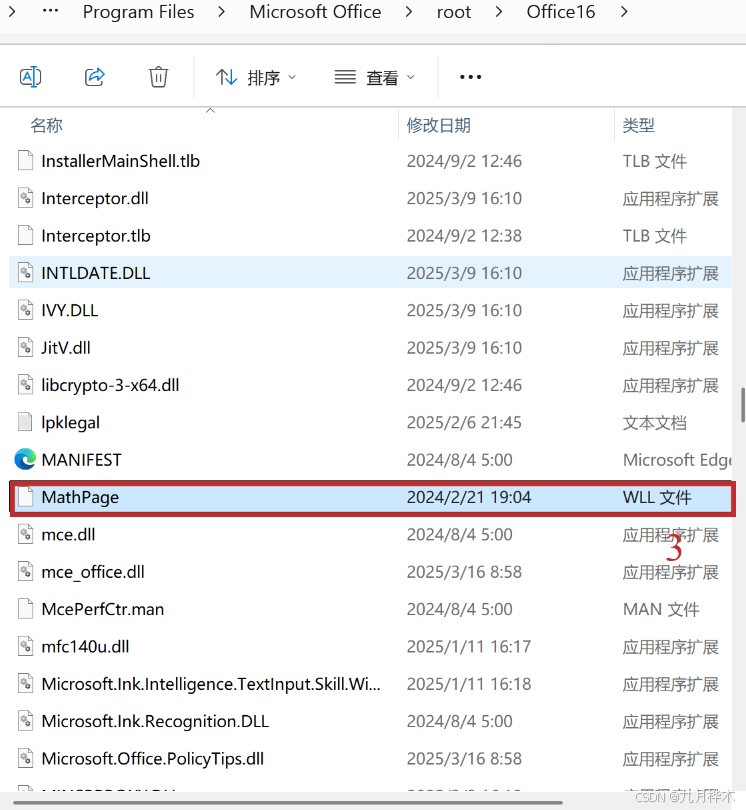Open the three-dot more options menu

coord(470,77)
